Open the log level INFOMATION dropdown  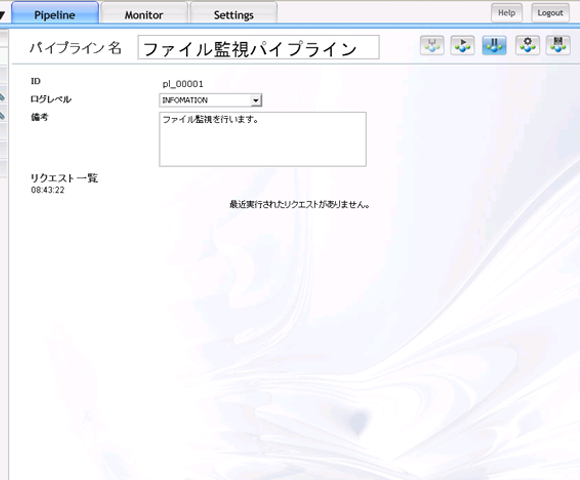210,100
